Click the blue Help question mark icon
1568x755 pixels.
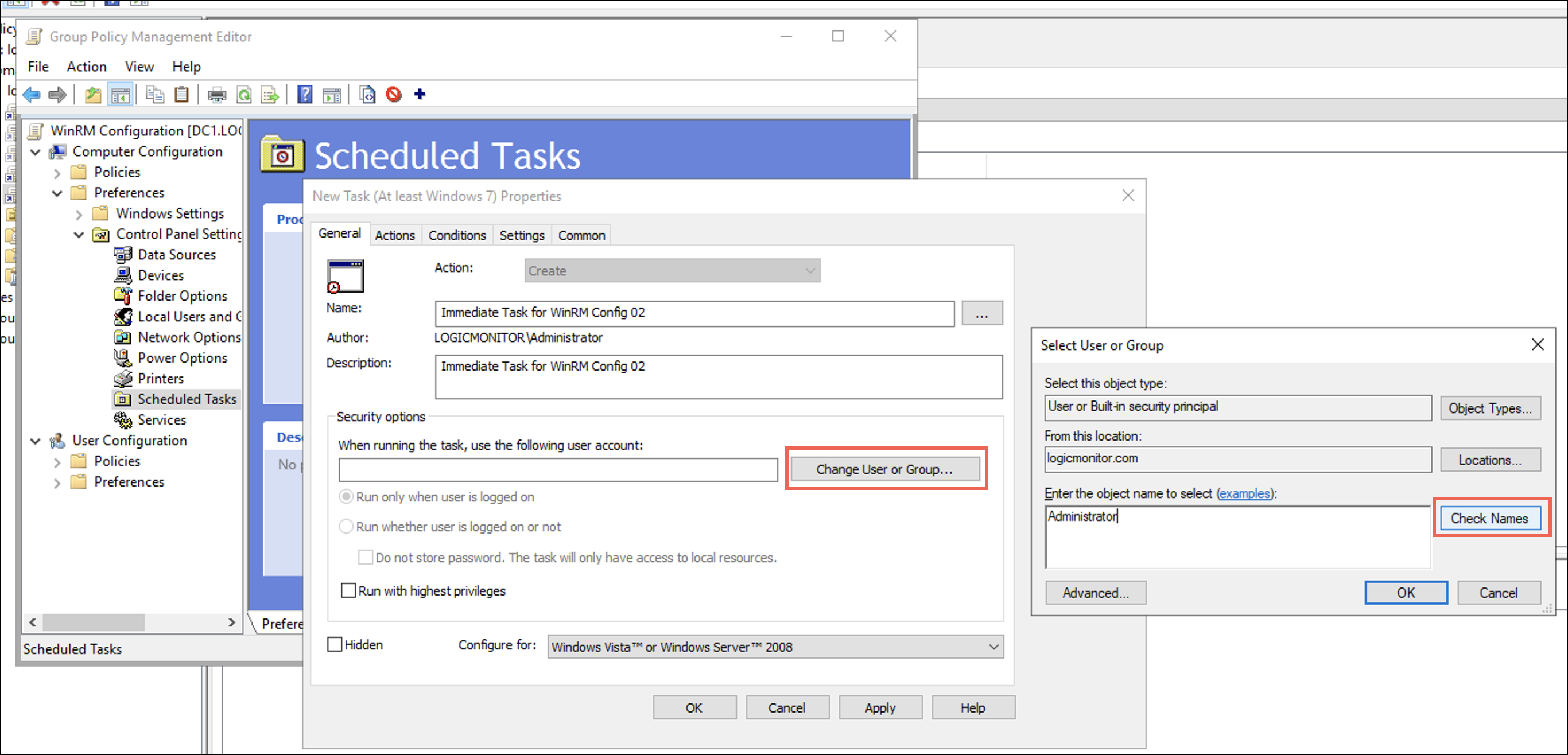305,94
